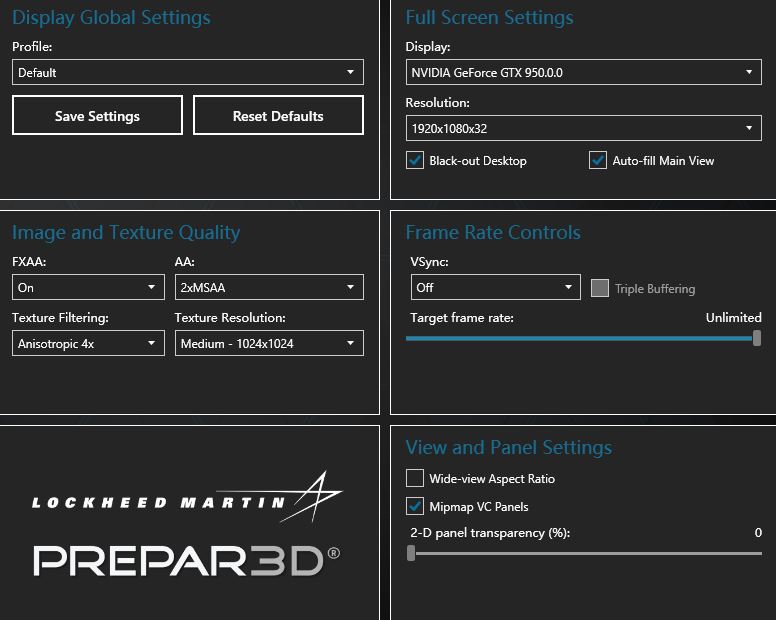Click the Reset Defaults button
The width and height of the screenshot is (776, 620).
point(278,115)
